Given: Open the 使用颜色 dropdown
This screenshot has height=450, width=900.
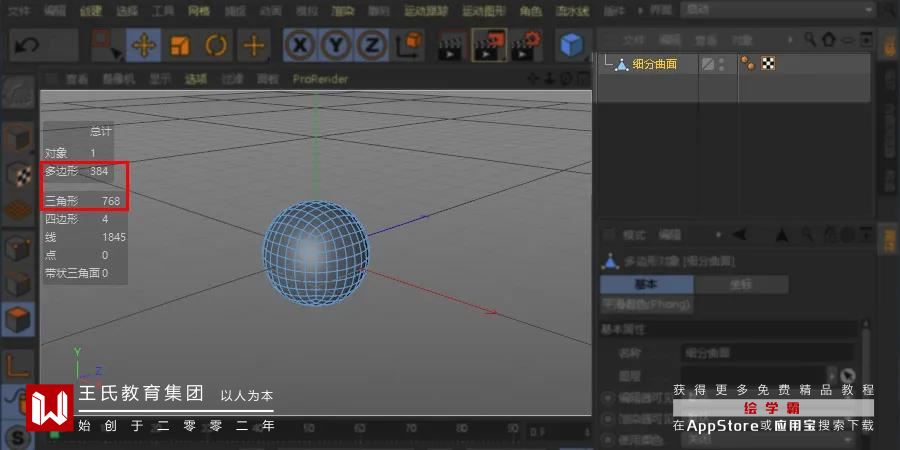Looking at the screenshot, I should [x=767, y=440].
